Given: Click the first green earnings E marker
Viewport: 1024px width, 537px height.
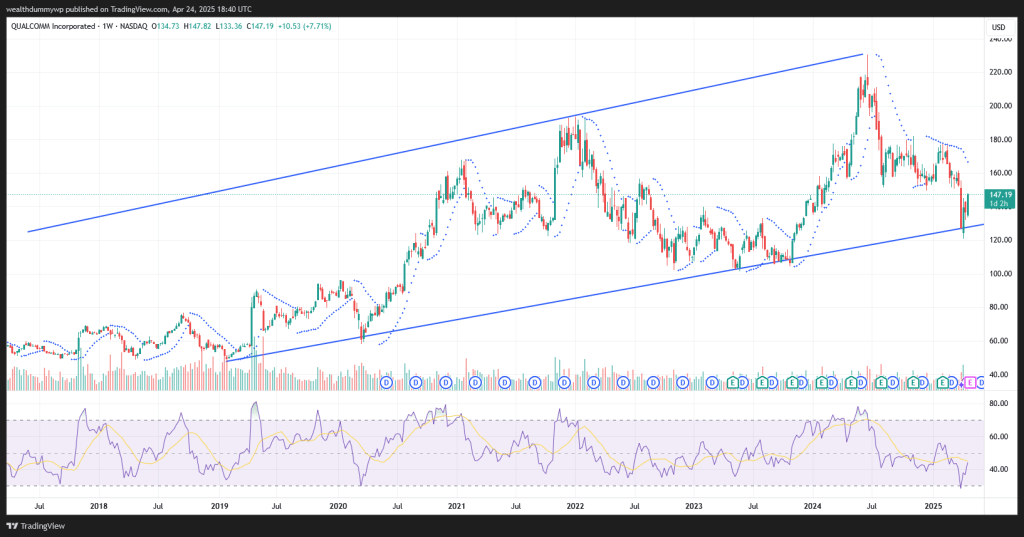Looking at the screenshot, I should coord(733,382).
